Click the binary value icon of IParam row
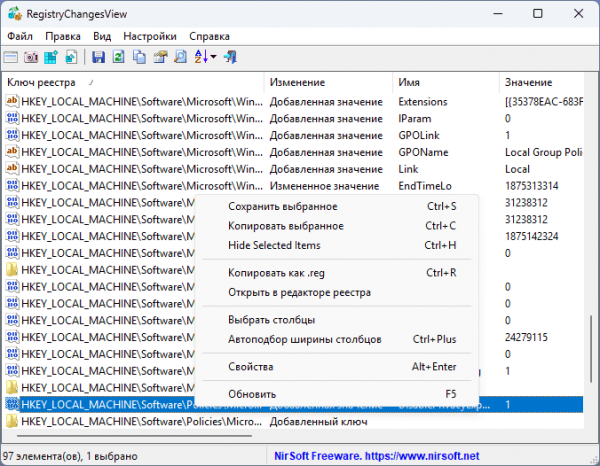The image size is (600, 466). pos(12,118)
